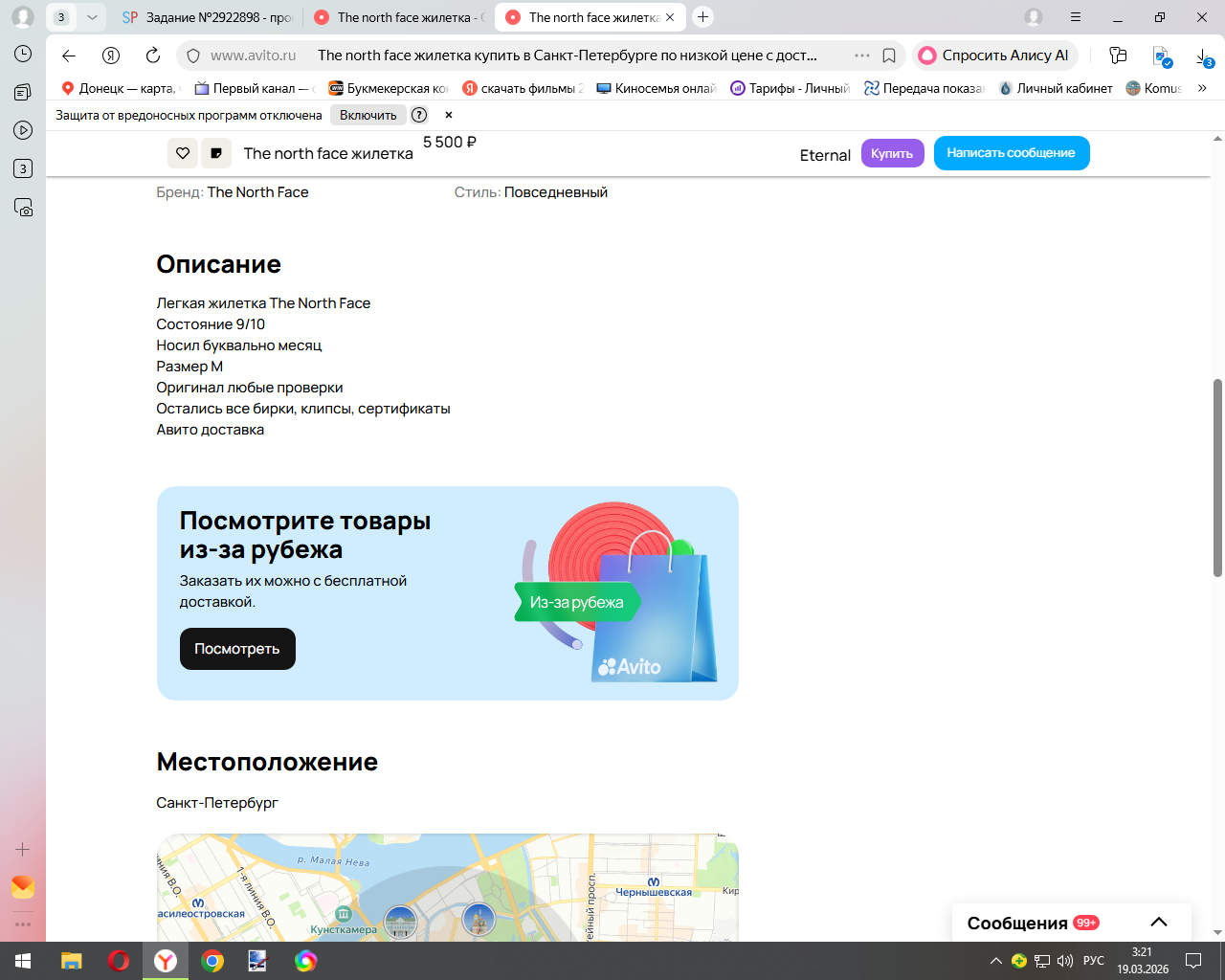Open the Protect shield site info

(x=193, y=56)
